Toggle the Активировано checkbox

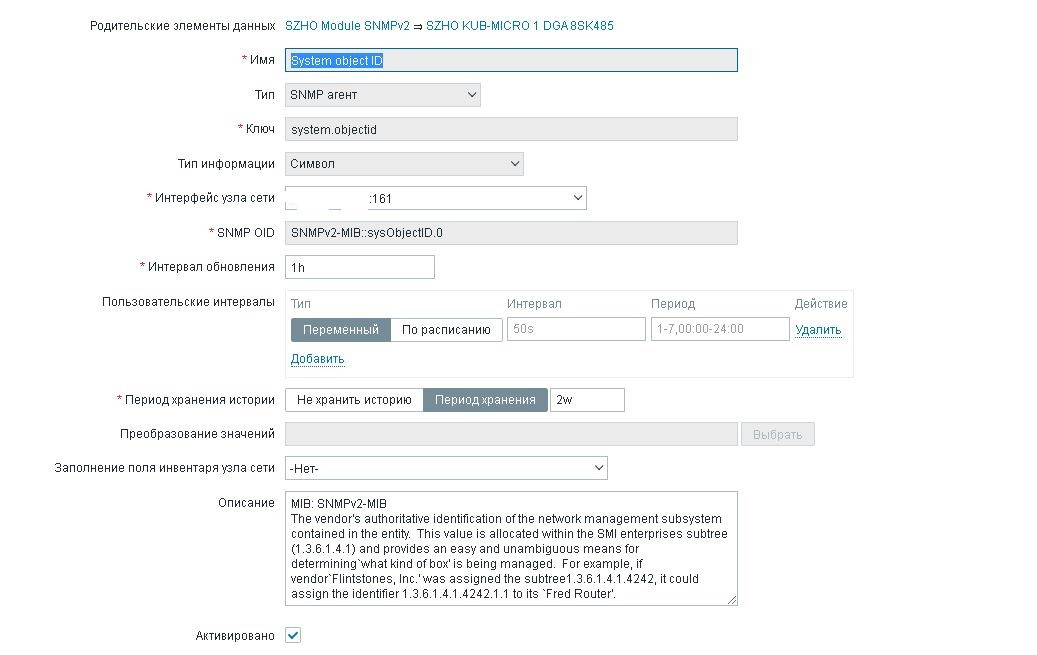click(293, 635)
